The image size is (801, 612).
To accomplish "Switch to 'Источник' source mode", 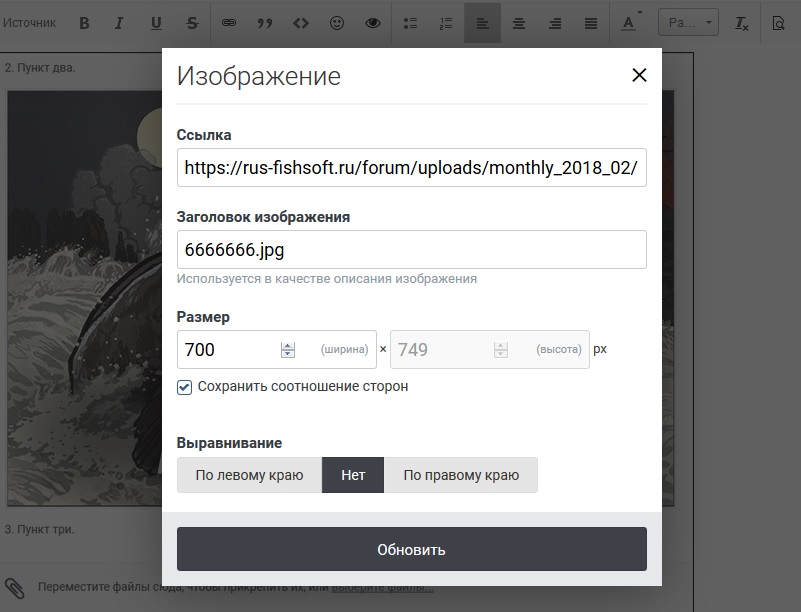I will pos(31,22).
